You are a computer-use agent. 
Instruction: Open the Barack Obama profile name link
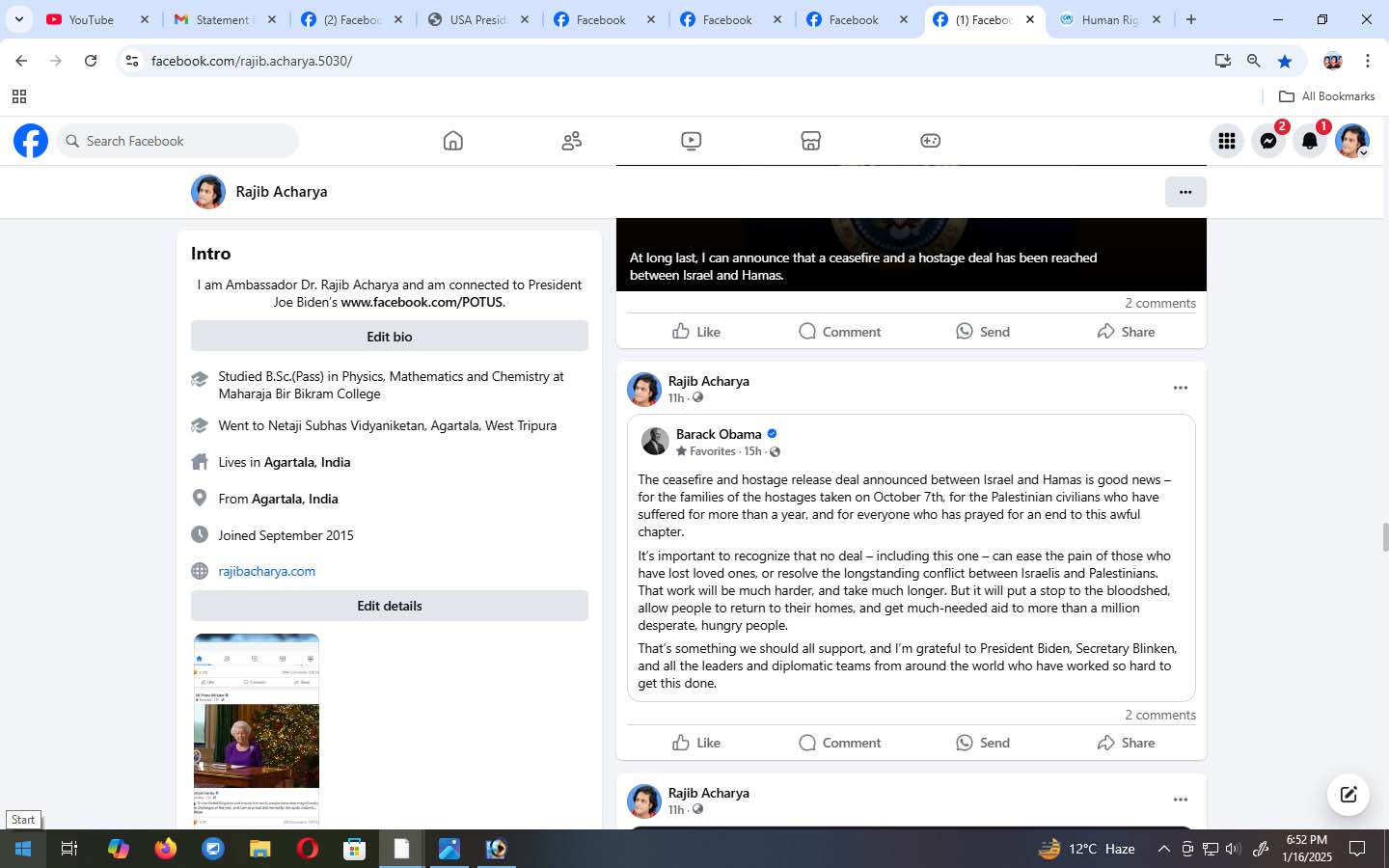click(719, 434)
